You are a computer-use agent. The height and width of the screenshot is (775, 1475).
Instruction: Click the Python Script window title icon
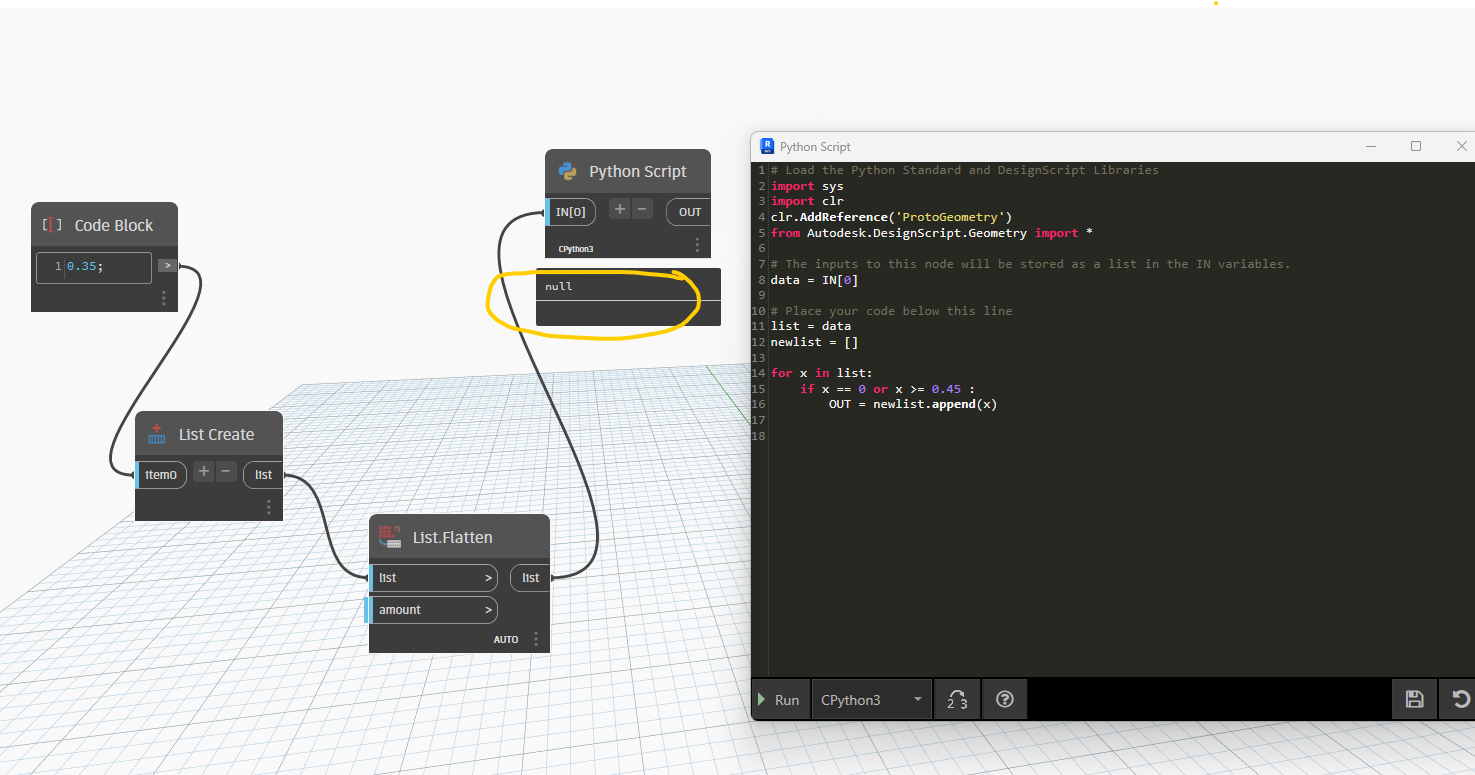(x=767, y=146)
